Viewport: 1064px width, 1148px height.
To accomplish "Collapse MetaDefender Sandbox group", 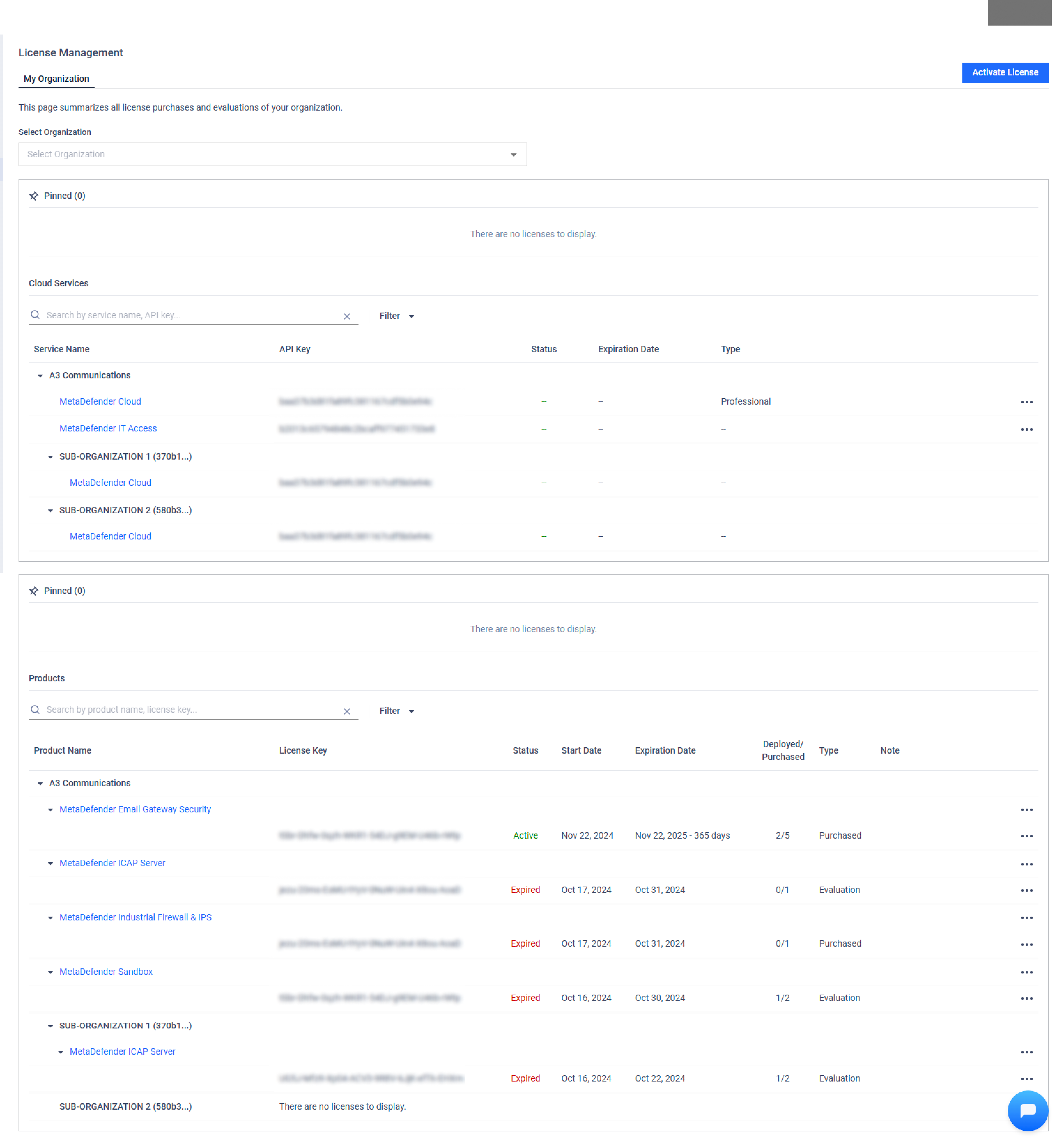I will [x=51, y=972].
